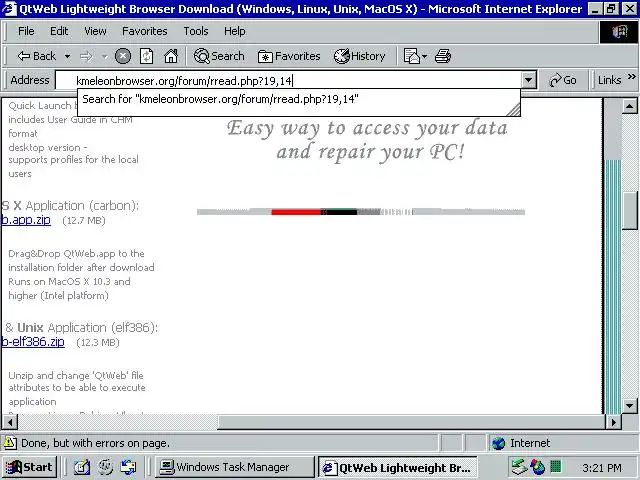The width and height of the screenshot is (640, 480).
Task: Click the 3:21 PM clock
Action: coord(602,468)
